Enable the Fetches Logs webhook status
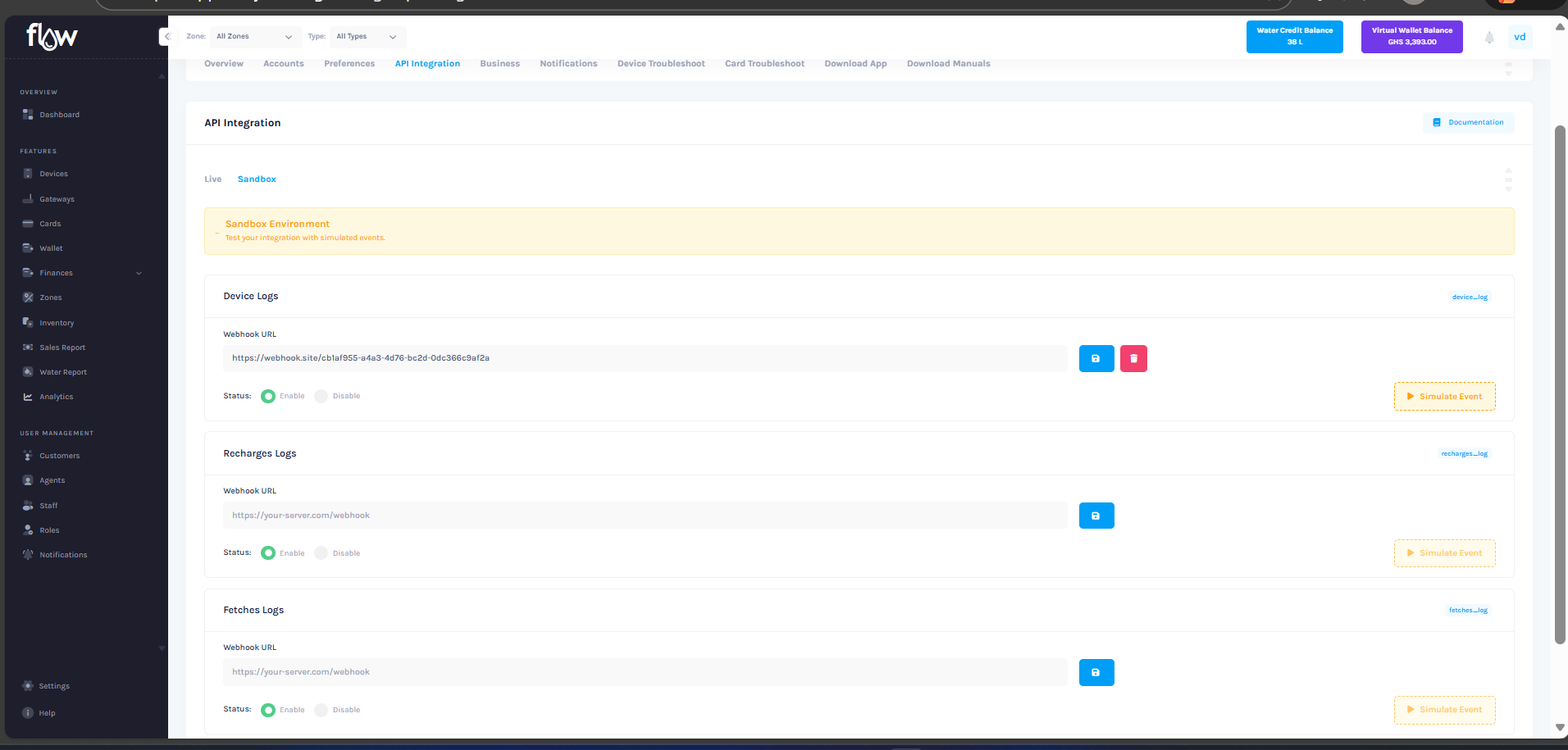 point(268,710)
